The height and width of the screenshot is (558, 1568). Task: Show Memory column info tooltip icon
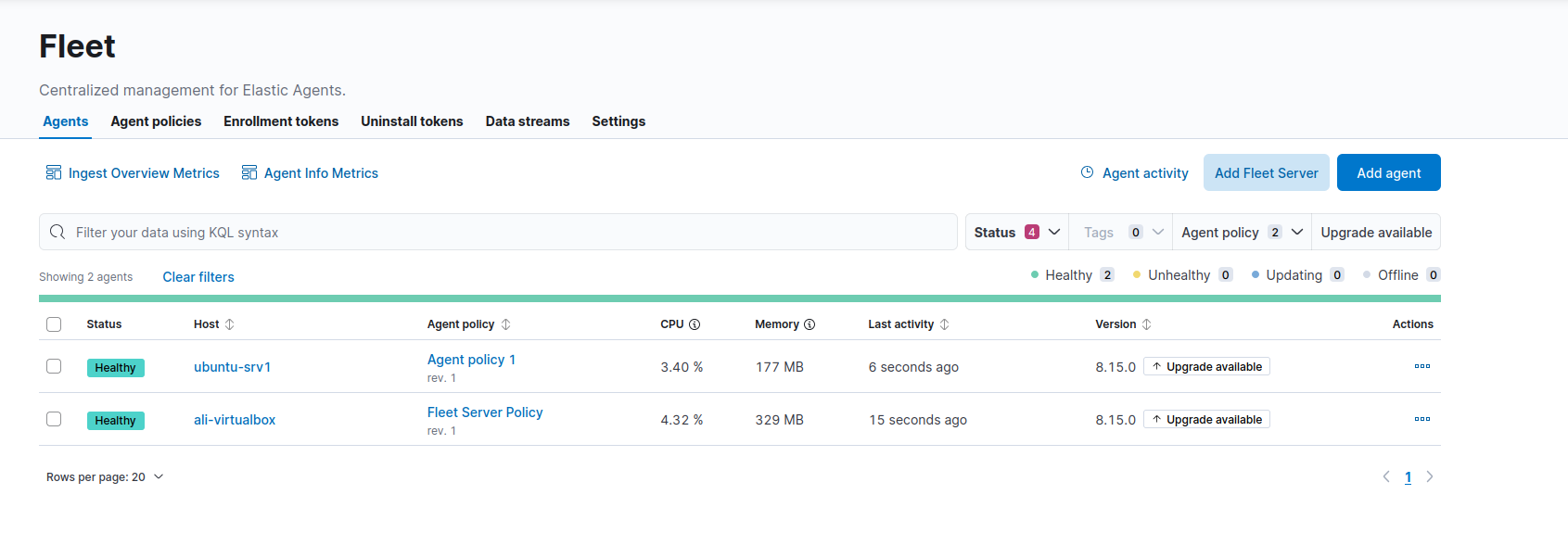(x=809, y=324)
